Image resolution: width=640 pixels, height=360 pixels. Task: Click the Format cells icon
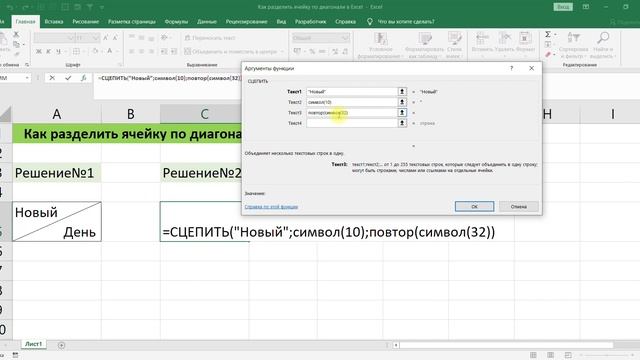(x=525, y=39)
